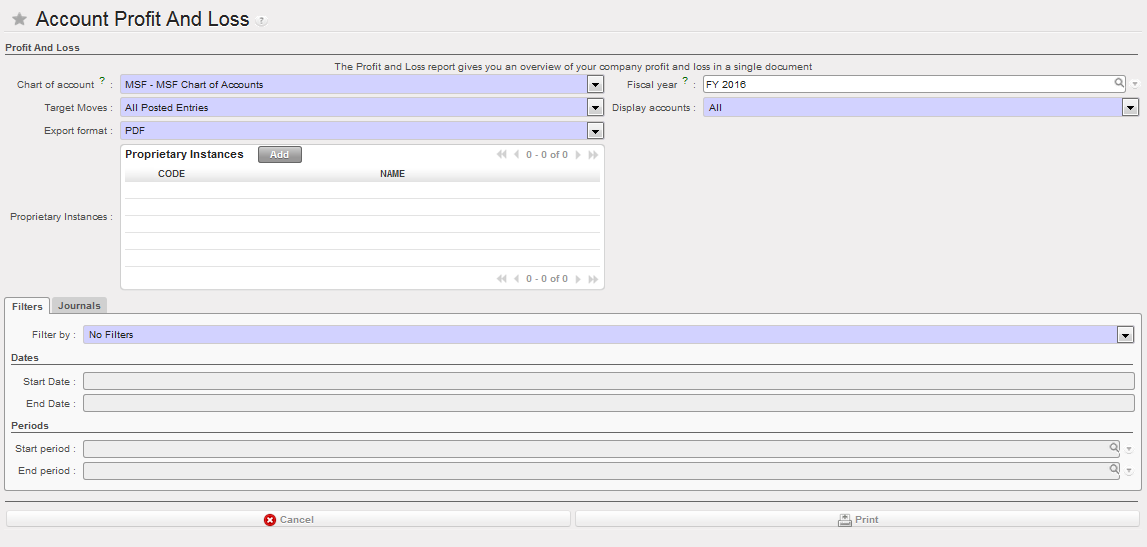Viewport: 1147px width, 547px height.
Task: Switch to the Journals tab
Action: tap(80, 306)
